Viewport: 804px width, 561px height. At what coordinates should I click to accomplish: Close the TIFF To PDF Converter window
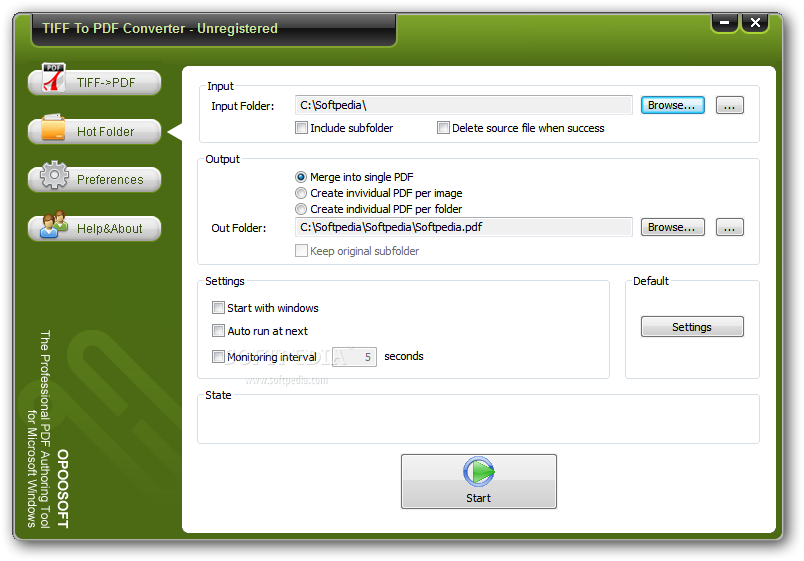coord(755,23)
